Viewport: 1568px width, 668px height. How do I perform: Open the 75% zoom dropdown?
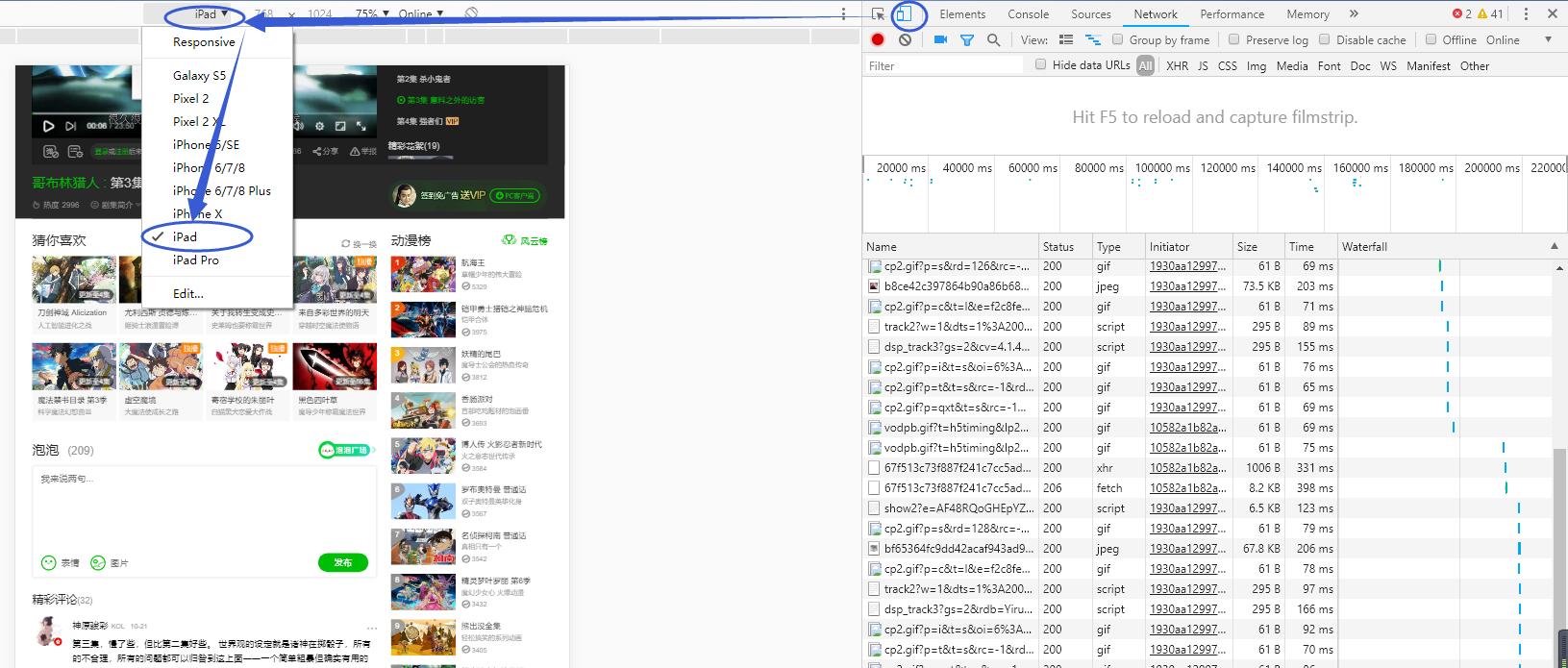(372, 14)
